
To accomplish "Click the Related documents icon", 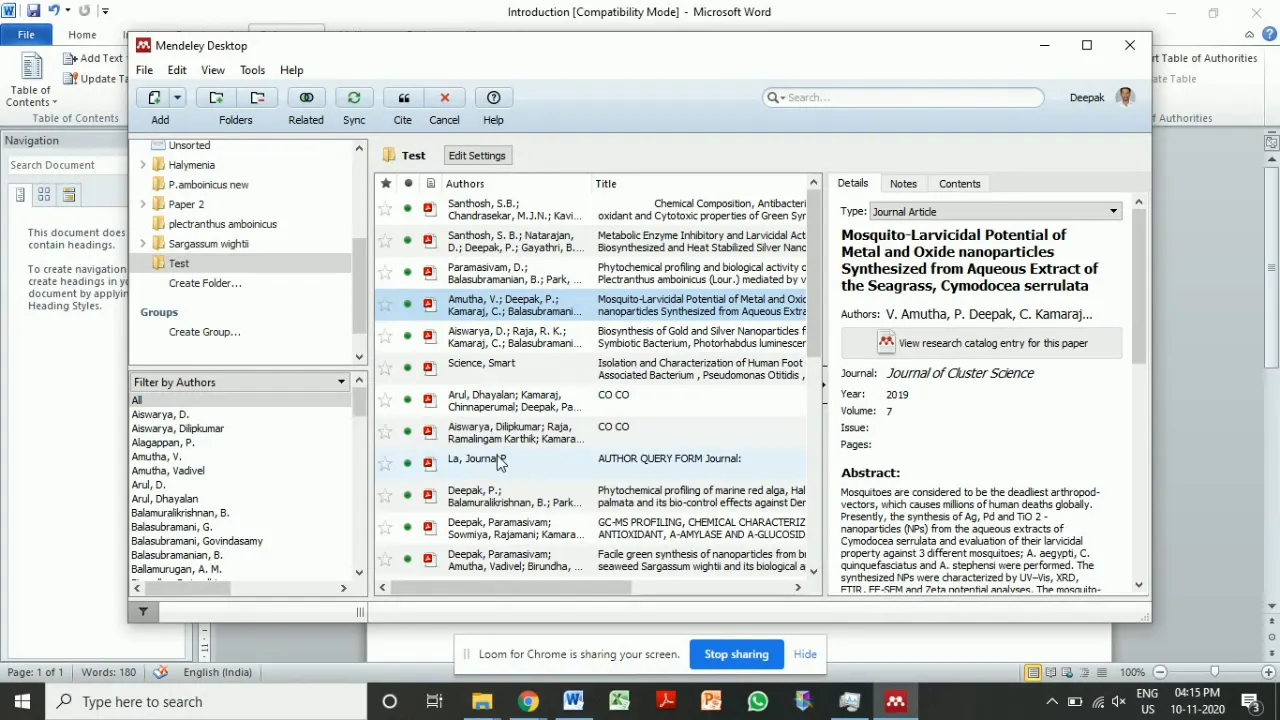I will point(306,97).
